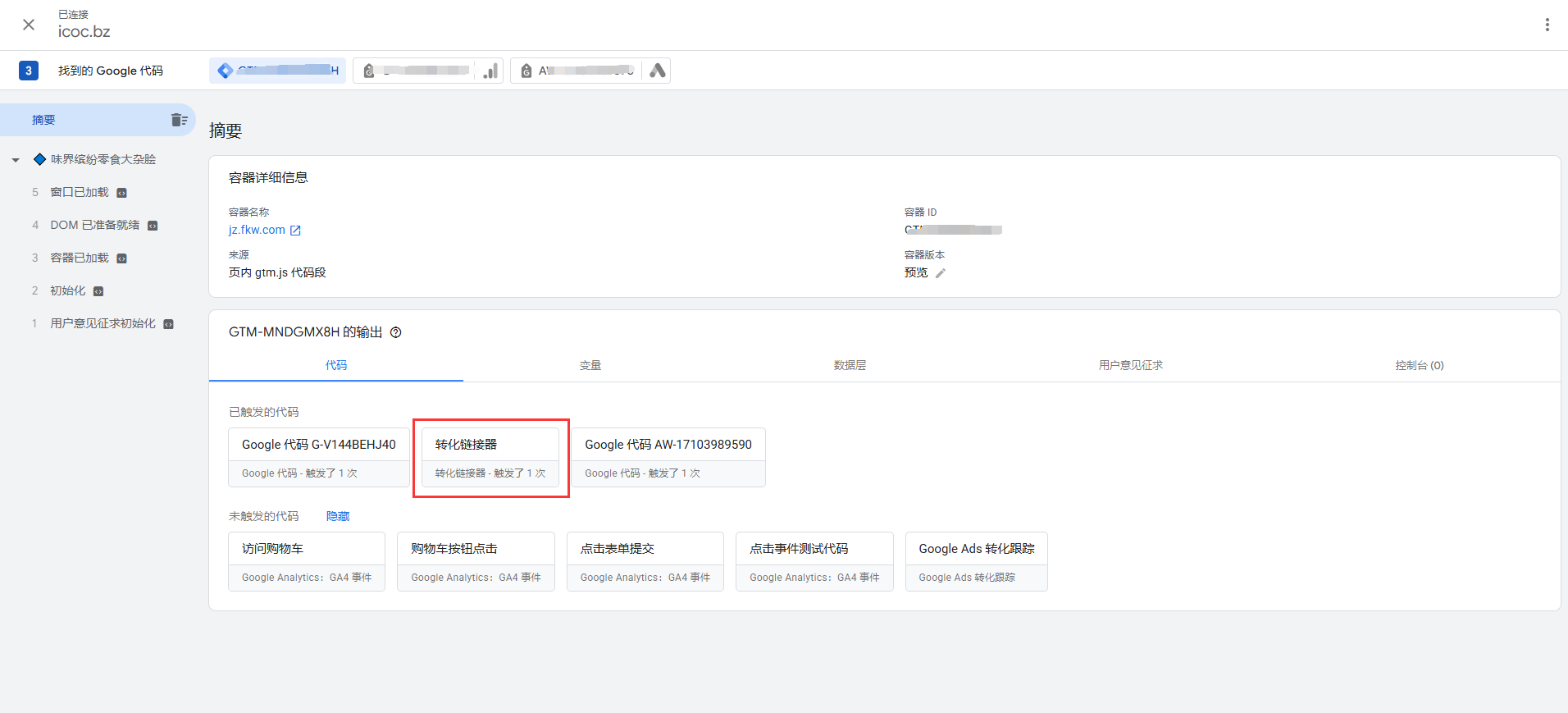Screen dimensions: 1568x713
Task: Click the API badge beside 初始化
Action: click(98, 291)
